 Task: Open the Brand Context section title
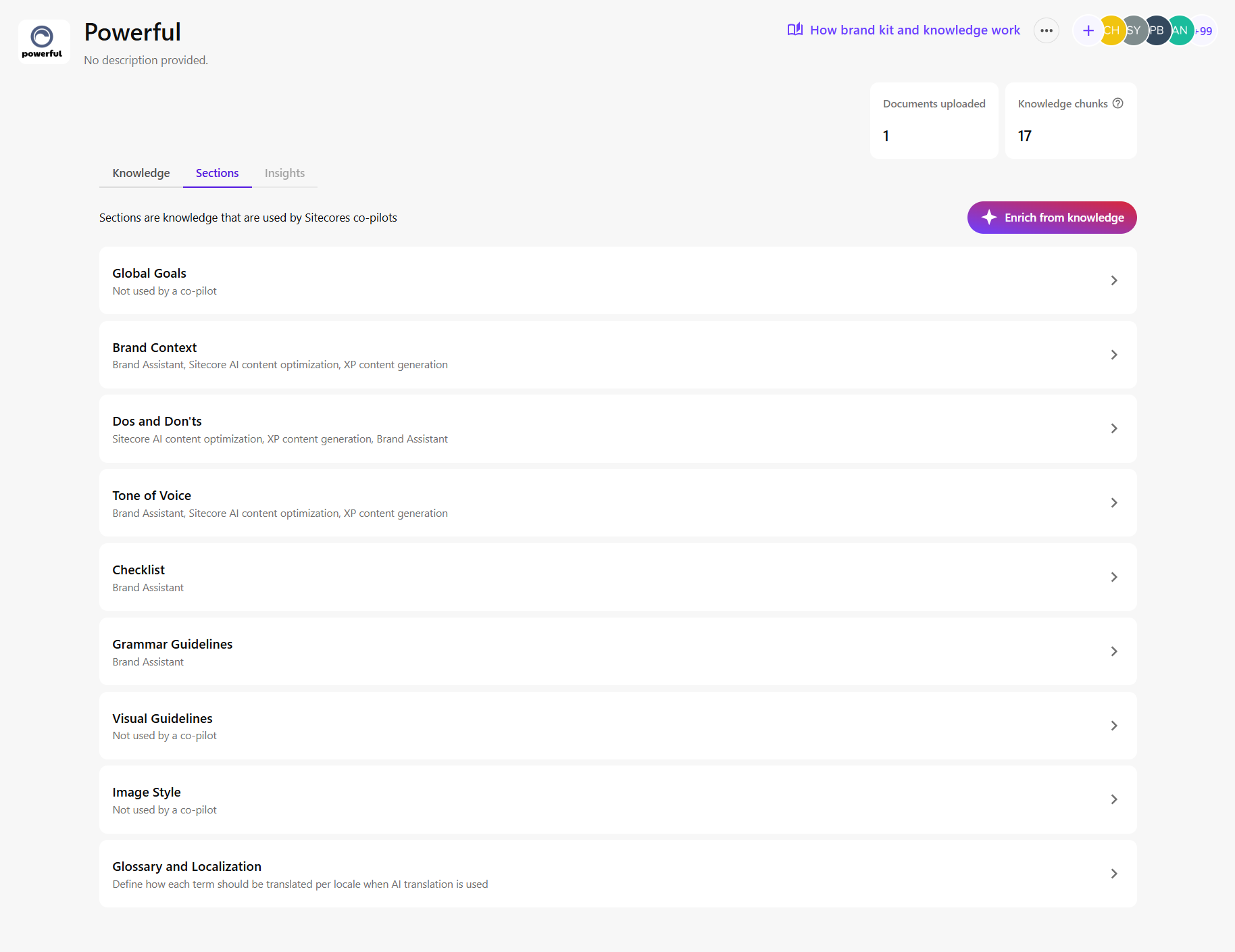(155, 347)
